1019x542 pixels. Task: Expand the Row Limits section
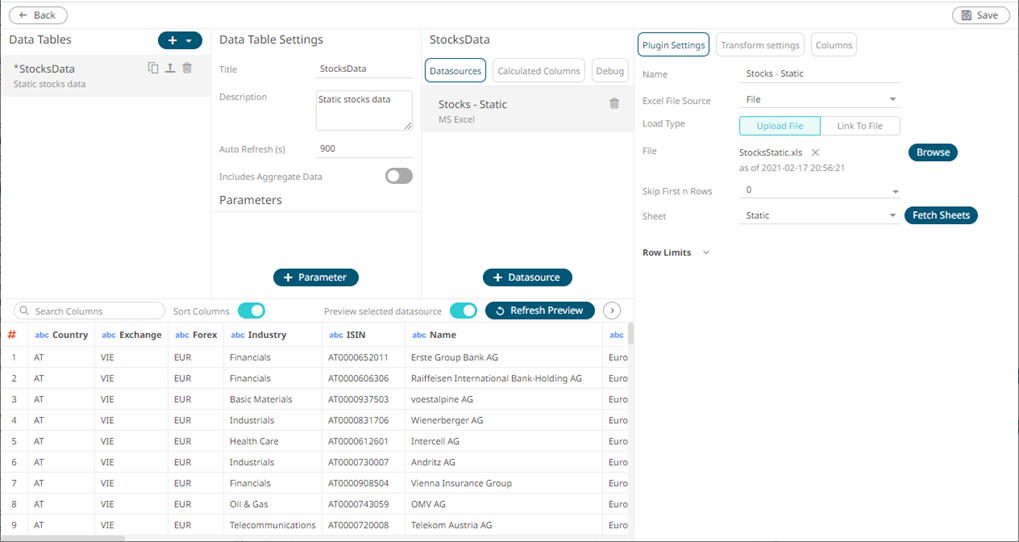click(706, 253)
